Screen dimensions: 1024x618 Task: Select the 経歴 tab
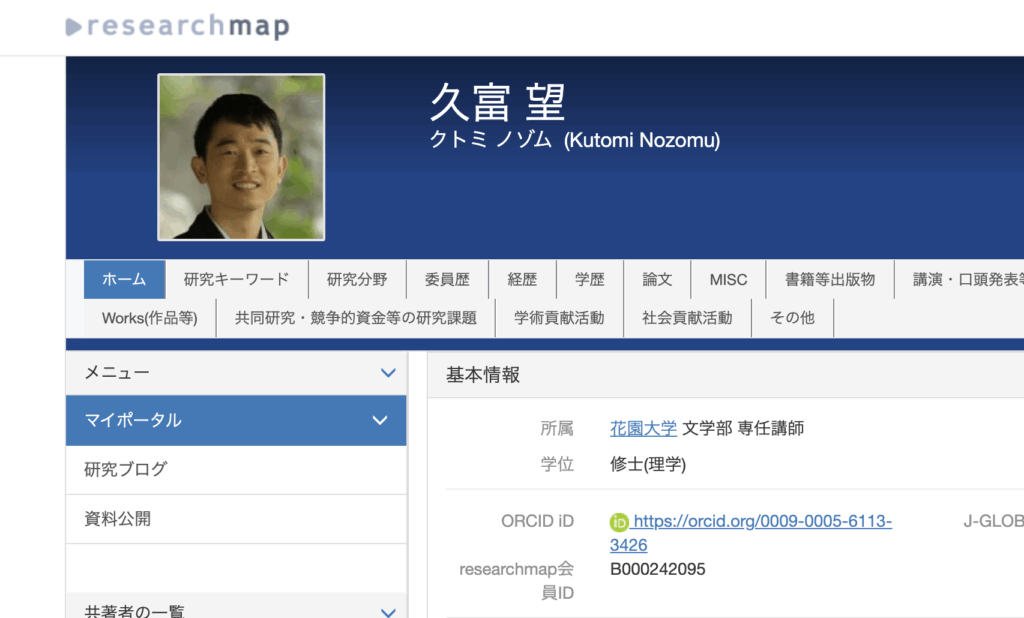click(x=522, y=280)
